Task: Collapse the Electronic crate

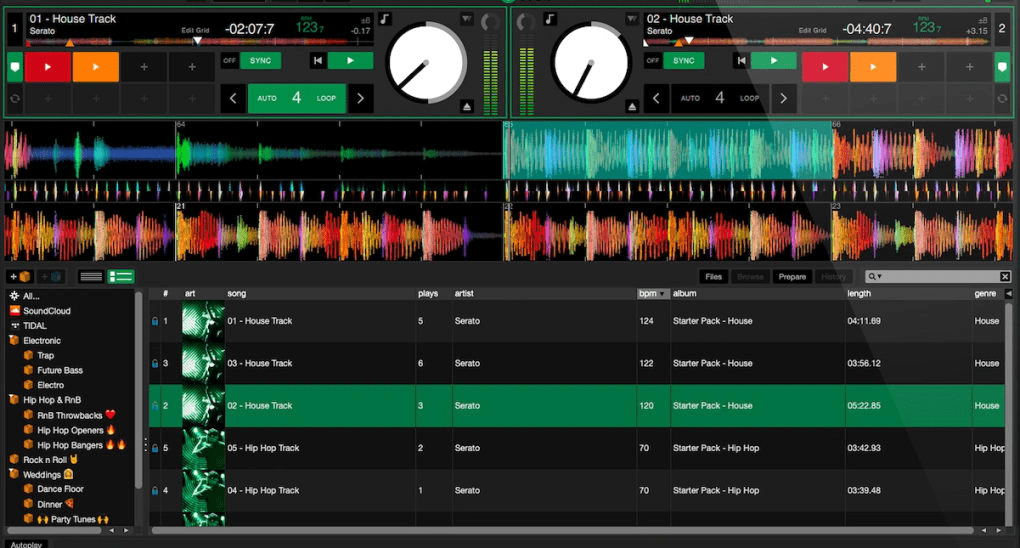Action: (14, 340)
